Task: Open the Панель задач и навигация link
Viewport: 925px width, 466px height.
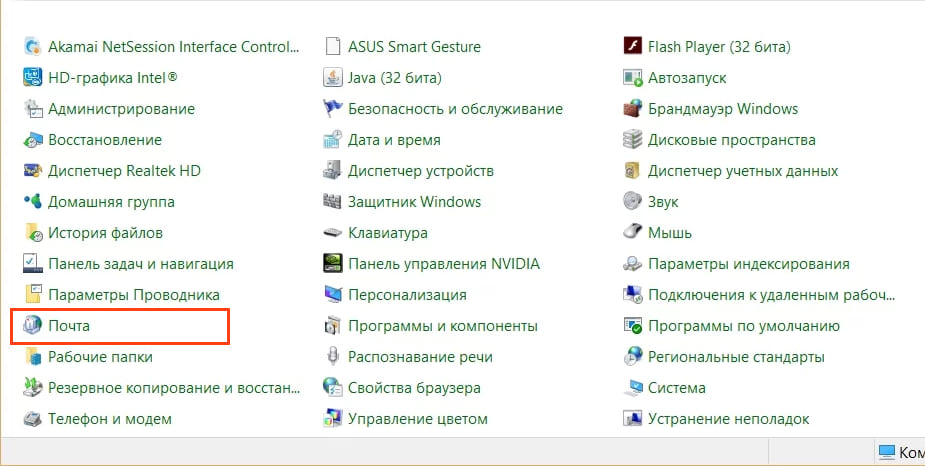Action: click(141, 264)
